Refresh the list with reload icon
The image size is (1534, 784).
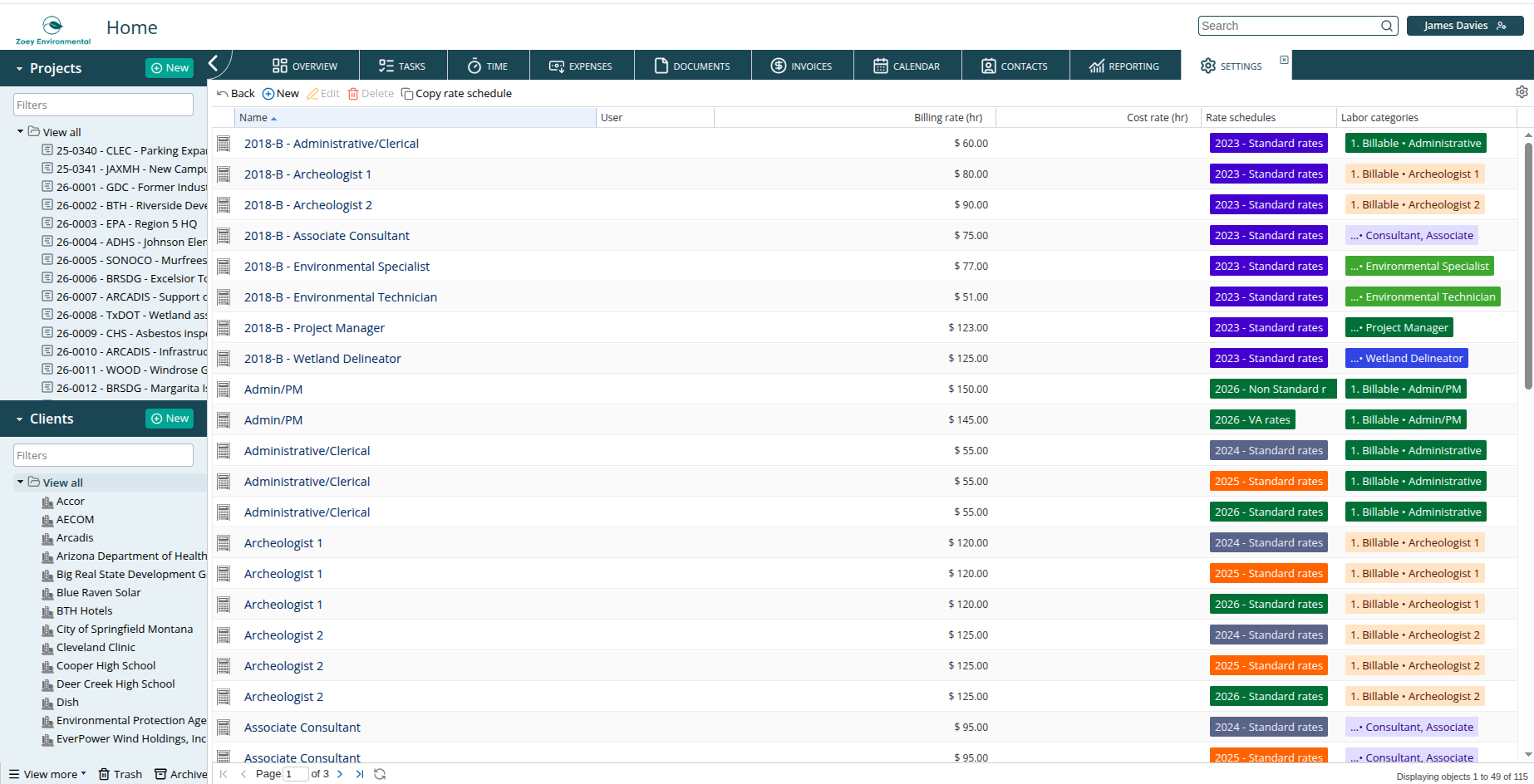380,774
